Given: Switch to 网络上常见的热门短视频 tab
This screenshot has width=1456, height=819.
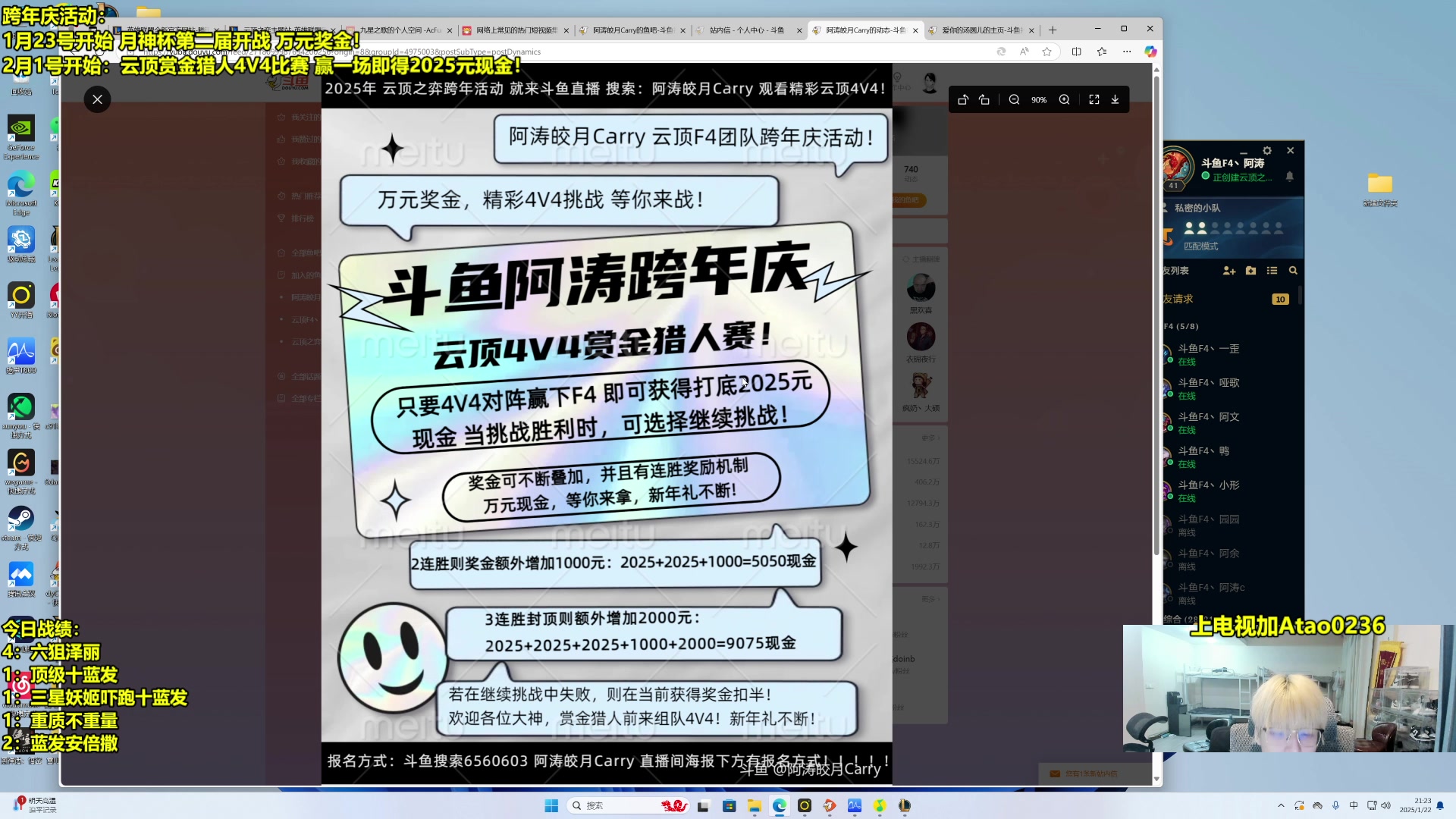Looking at the screenshot, I should pyautogui.click(x=516, y=30).
